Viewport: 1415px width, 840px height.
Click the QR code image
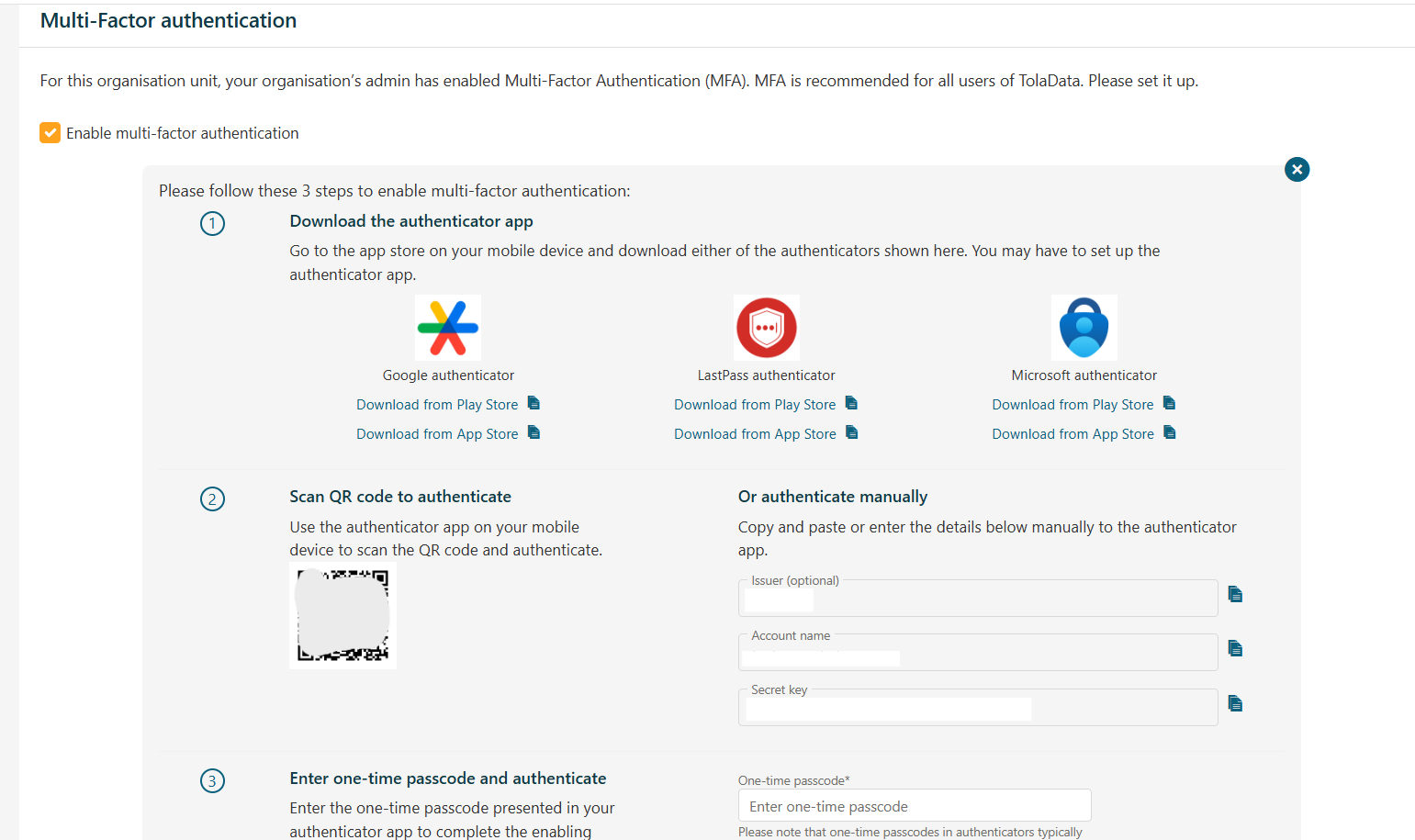coord(343,616)
